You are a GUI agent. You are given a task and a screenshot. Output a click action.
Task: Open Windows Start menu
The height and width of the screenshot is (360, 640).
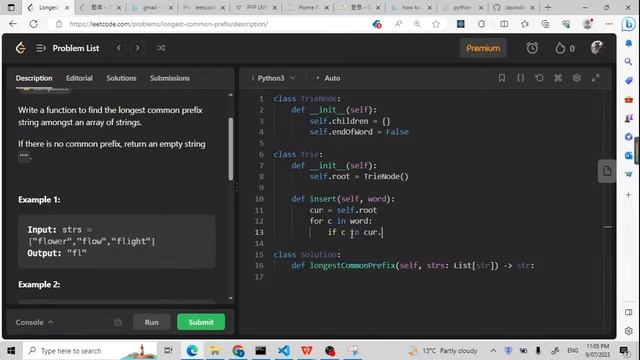[x=11, y=351]
